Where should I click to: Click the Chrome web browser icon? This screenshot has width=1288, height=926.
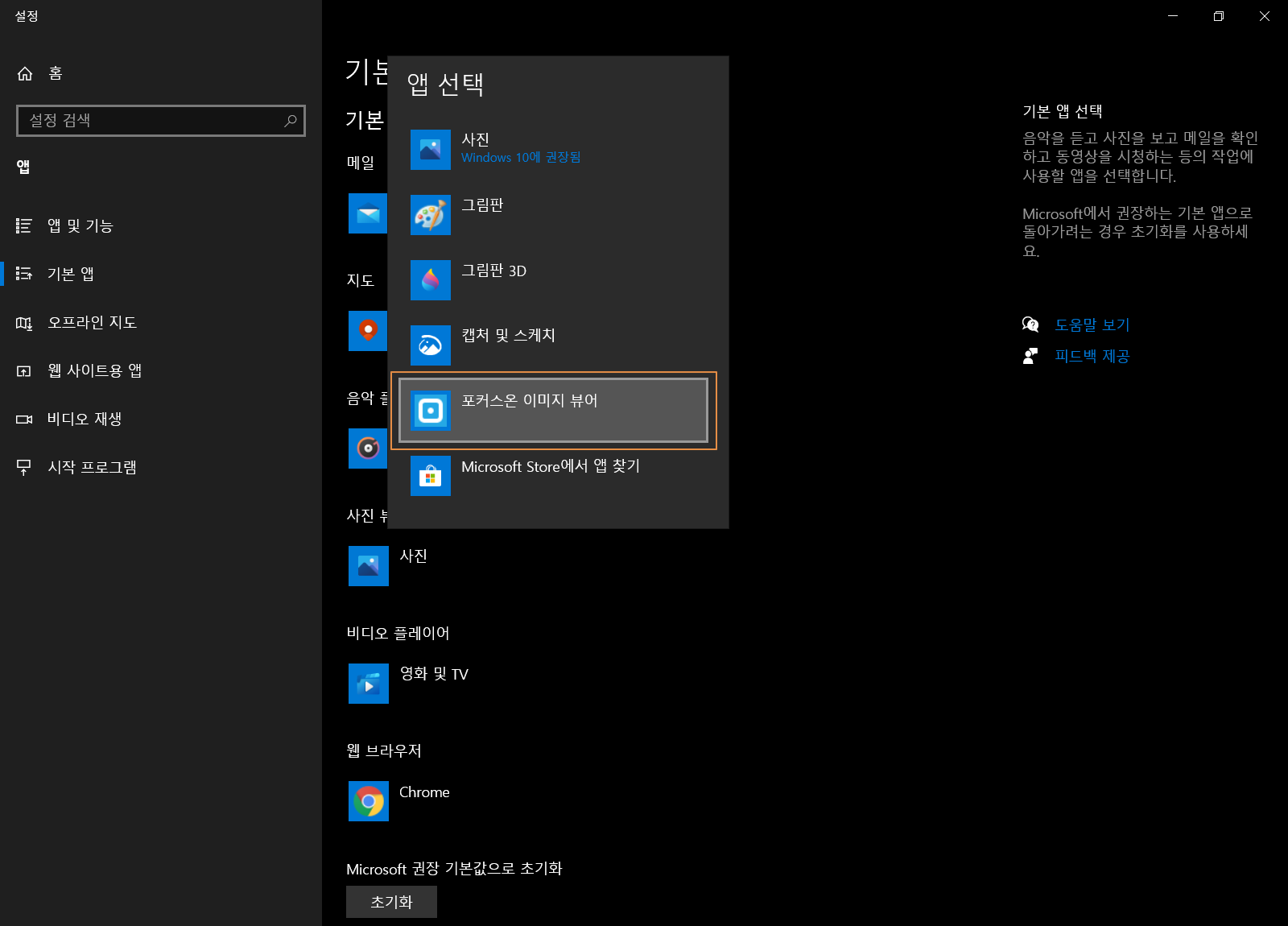click(x=369, y=801)
